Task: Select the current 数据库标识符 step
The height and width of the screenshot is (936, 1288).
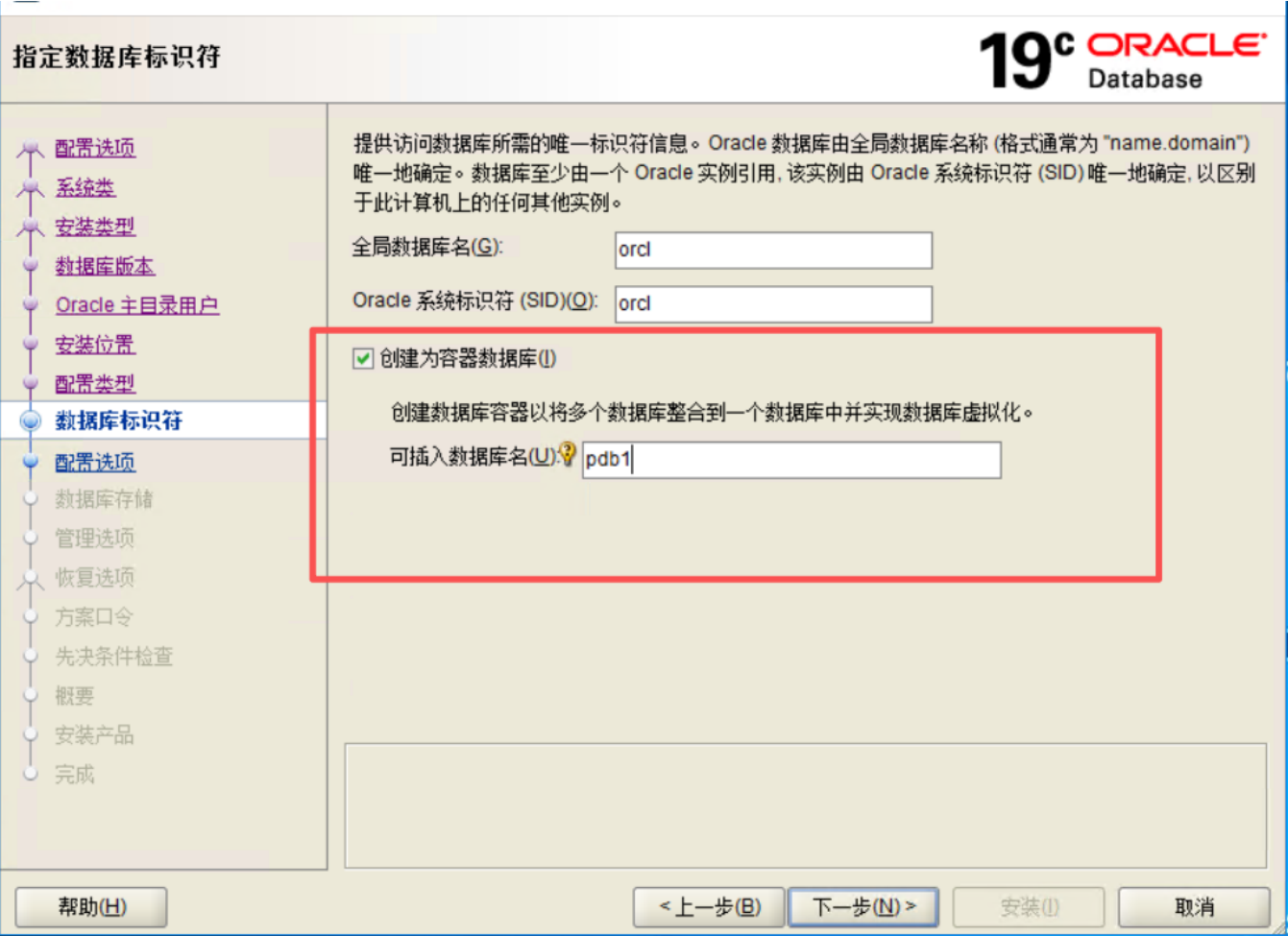Action: 119,420
